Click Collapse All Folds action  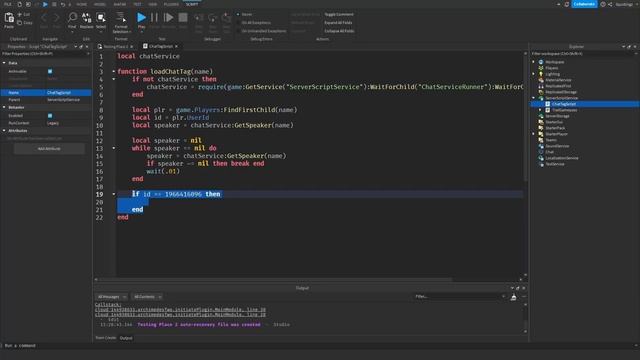[x=339, y=31]
